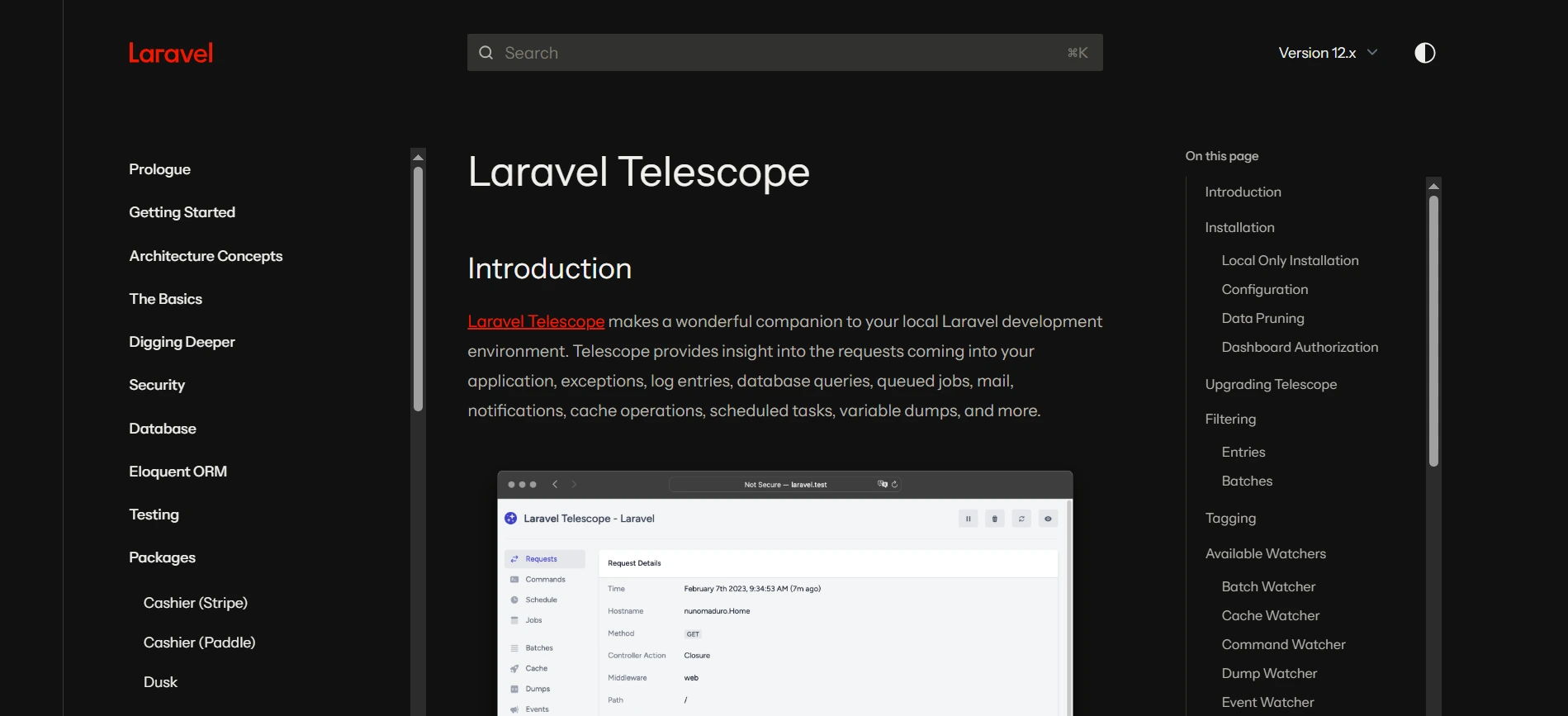Image resolution: width=1568 pixels, height=716 pixels.
Task: Go to Batches subsection in contents
Action: (1247, 481)
